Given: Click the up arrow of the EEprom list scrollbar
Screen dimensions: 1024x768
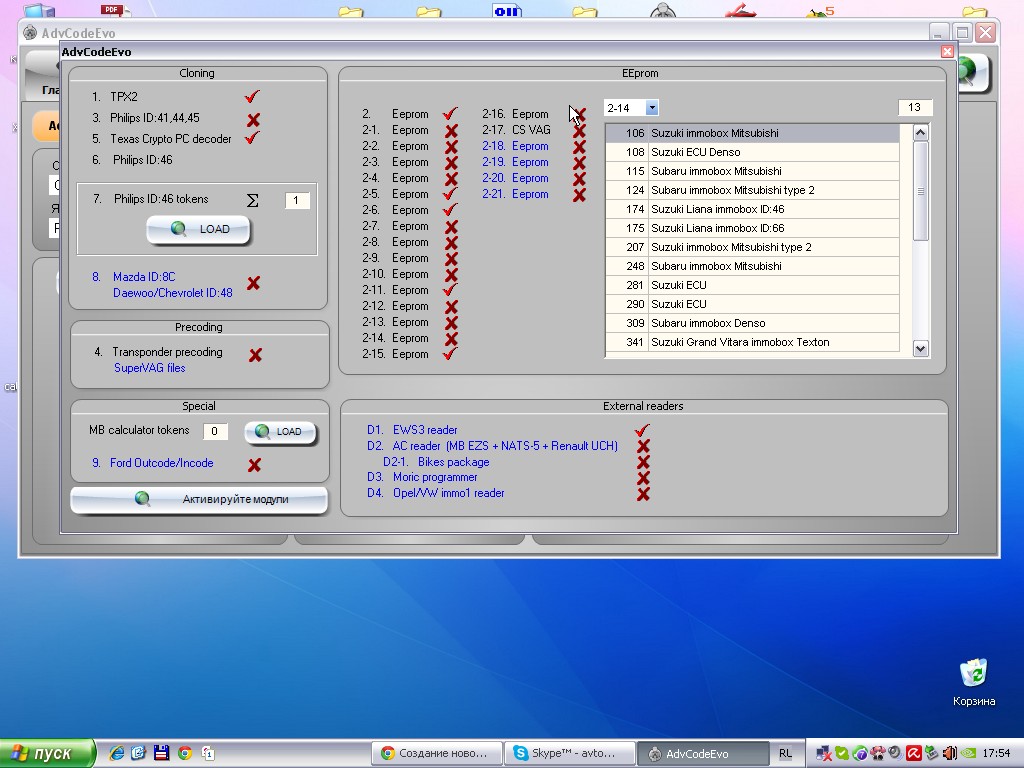Looking at the screenshot, I should (x=920, y=133).
